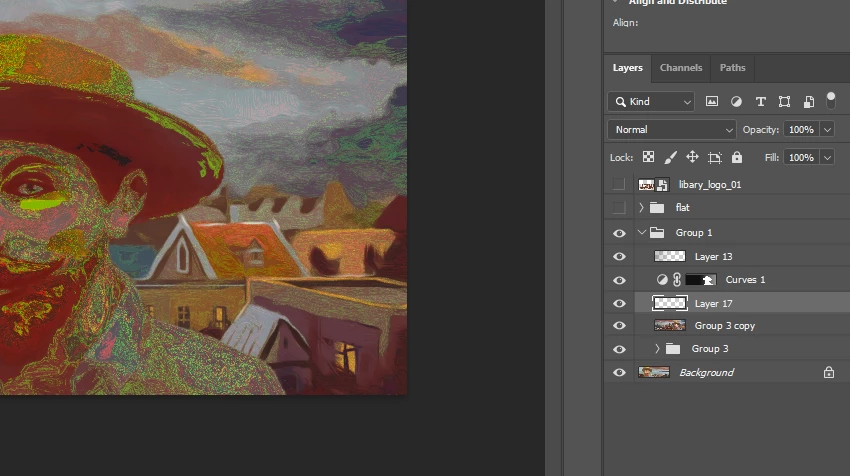
Task: Open the Fill slider dropdown arrow
Action: pos(827,158)
